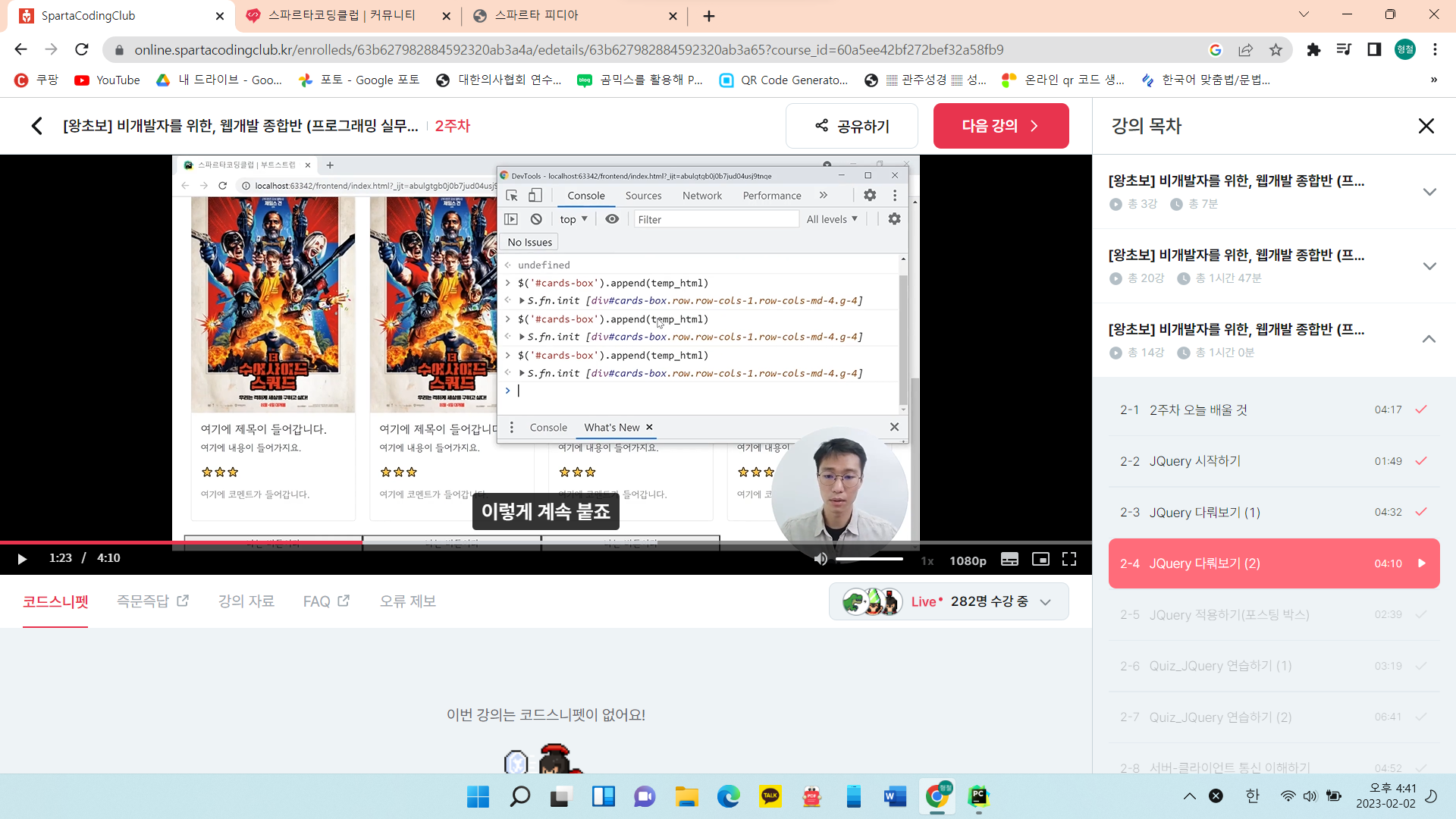Open 쿠팡 bookmark
1456x819 pixels.
36,80
